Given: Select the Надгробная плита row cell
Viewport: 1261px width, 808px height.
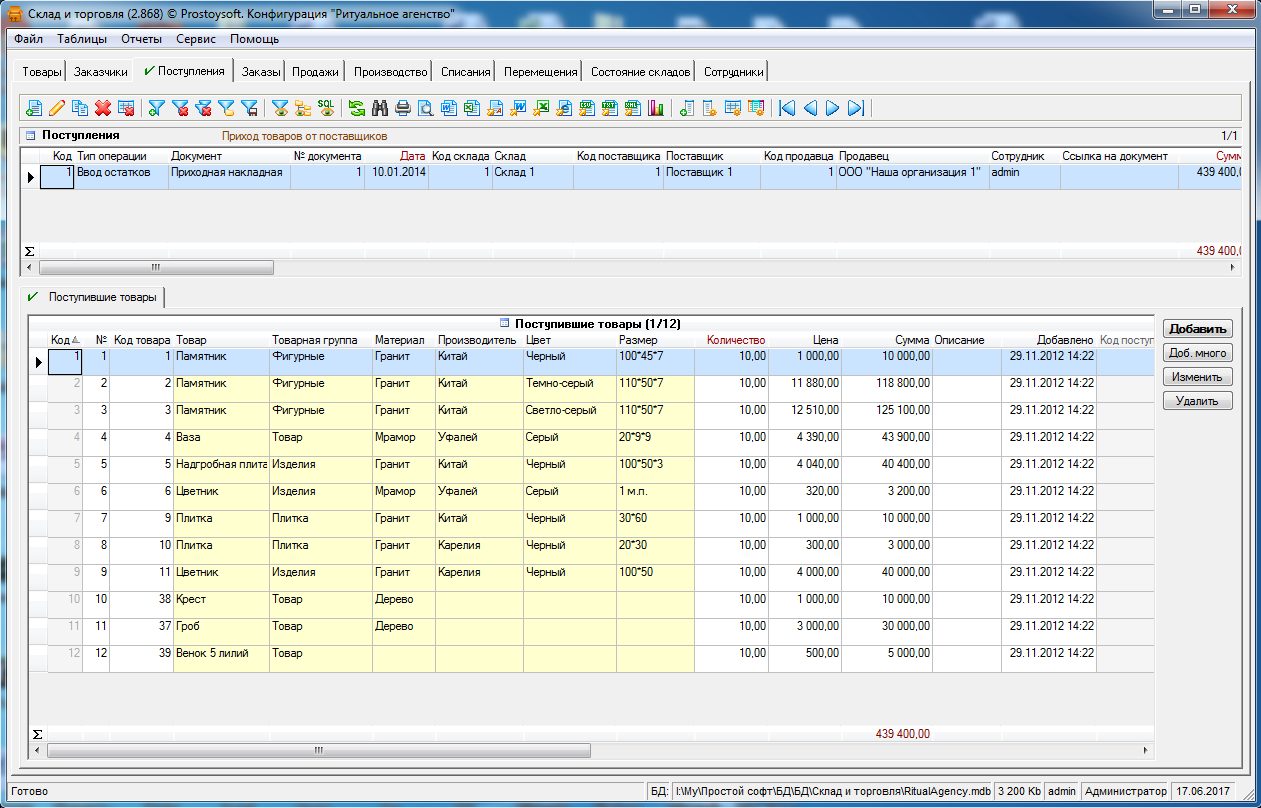Looking at the screenshot, I should click(x=221, y=465).
